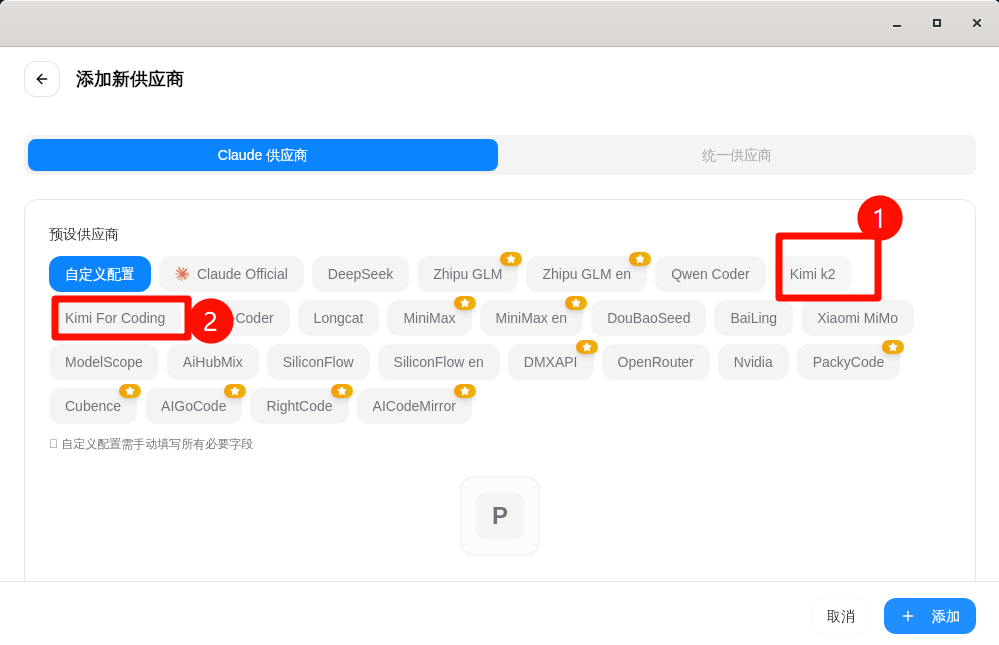Viewport: 999px width, 645px height.
Task: Switch to 统一供应商 tab
Action: pyautogui.click(x=736, y=155)
